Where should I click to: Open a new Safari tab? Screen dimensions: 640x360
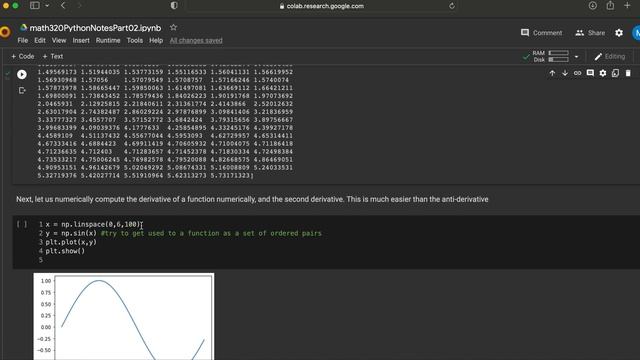coord(627,6)
